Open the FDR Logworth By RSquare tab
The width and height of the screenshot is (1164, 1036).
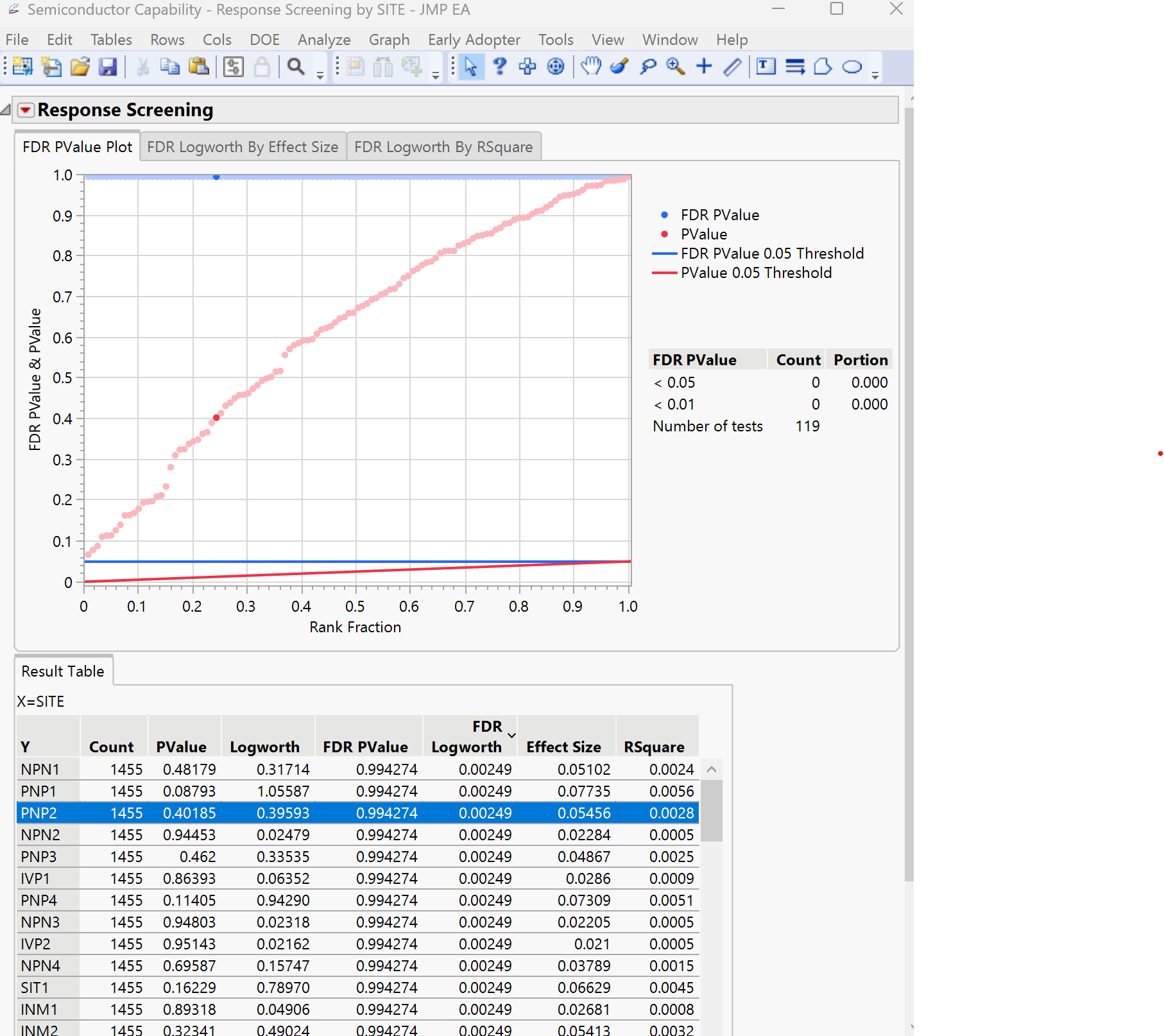443,147
